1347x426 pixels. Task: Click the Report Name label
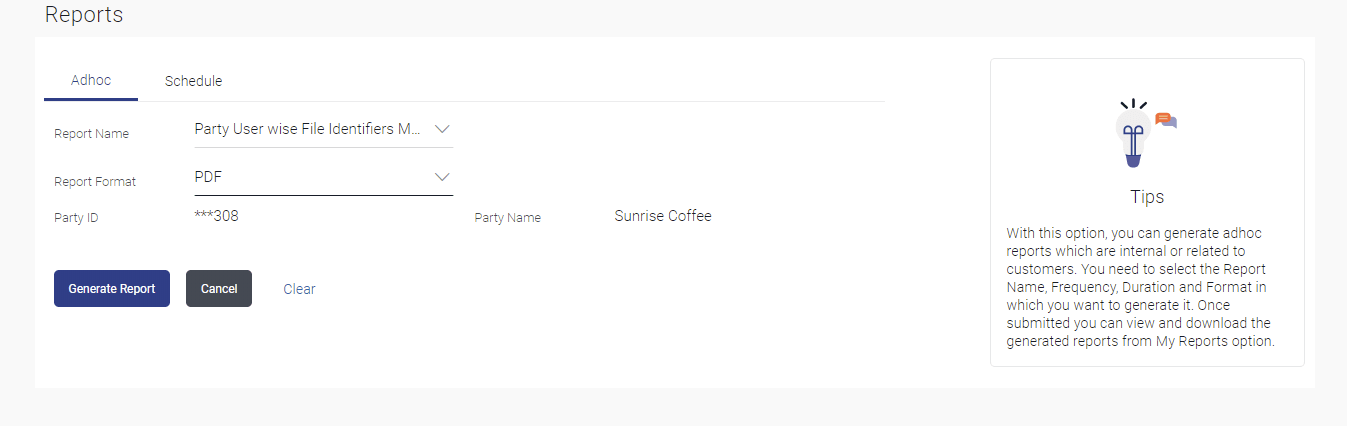click(91, 134)
